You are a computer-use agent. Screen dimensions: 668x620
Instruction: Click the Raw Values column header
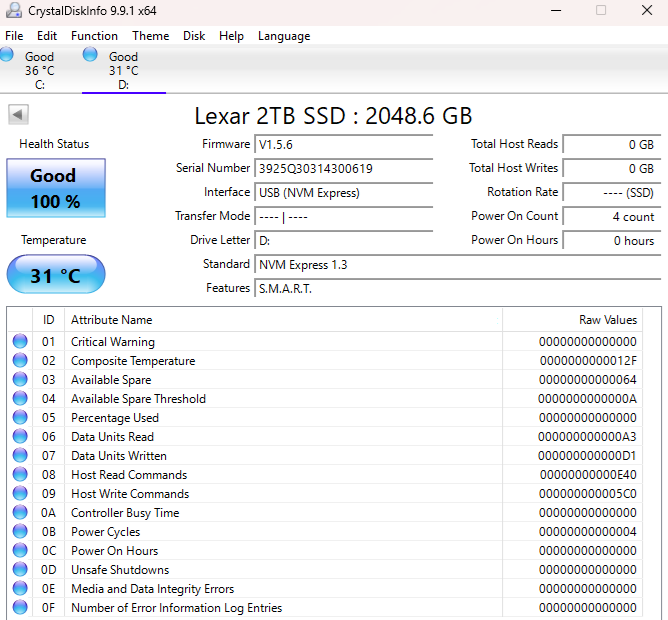(573, 320)
